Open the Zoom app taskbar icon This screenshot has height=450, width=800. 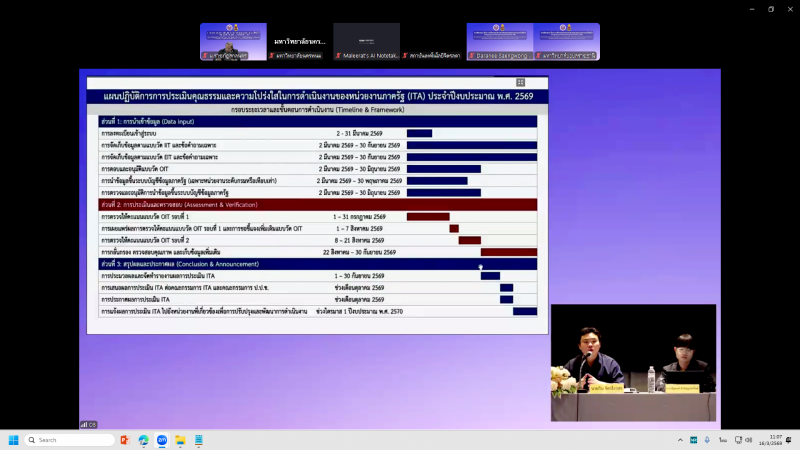pyautogui.click(x=161, y=440)
